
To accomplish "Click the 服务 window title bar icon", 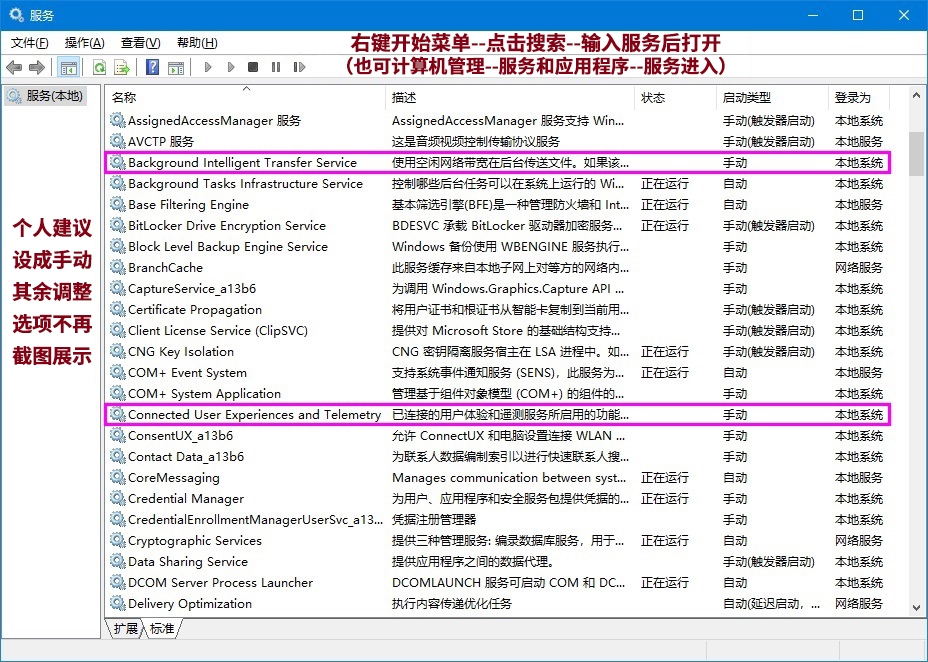I will click(x=17, y=15).
